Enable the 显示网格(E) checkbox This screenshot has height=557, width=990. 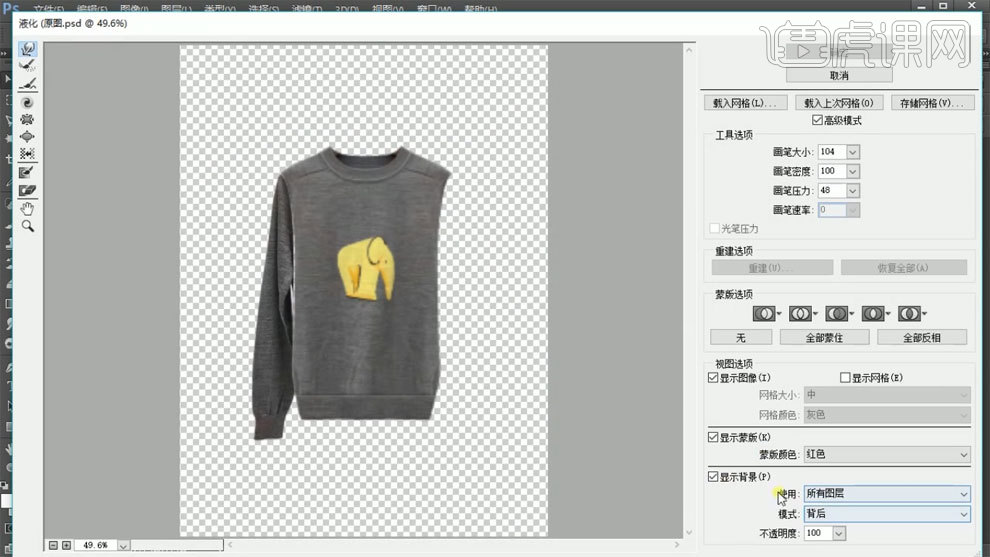point(845,378)
